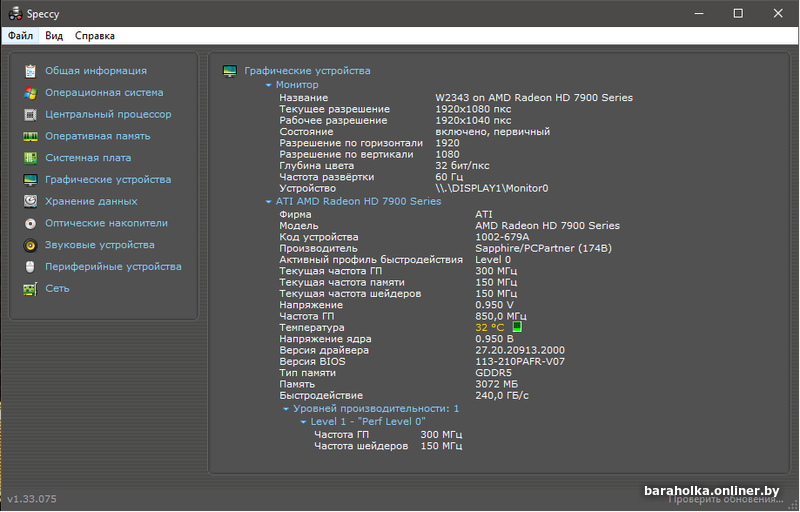Click the version v1.33.075 label

(x=32, y=499)
